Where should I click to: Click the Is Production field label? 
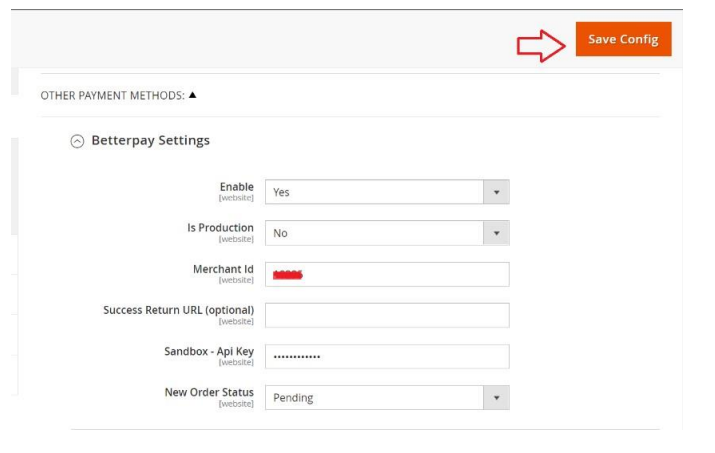pyautogui.click(x=220, y=228)
